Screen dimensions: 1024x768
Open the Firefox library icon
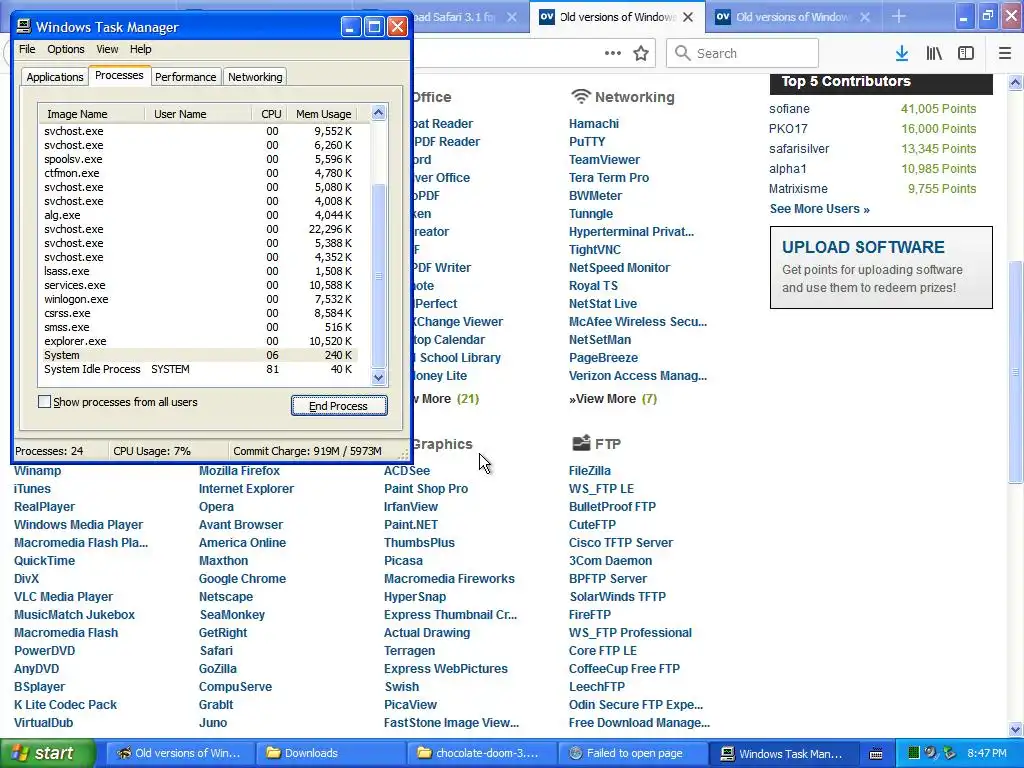pos(934,54)
